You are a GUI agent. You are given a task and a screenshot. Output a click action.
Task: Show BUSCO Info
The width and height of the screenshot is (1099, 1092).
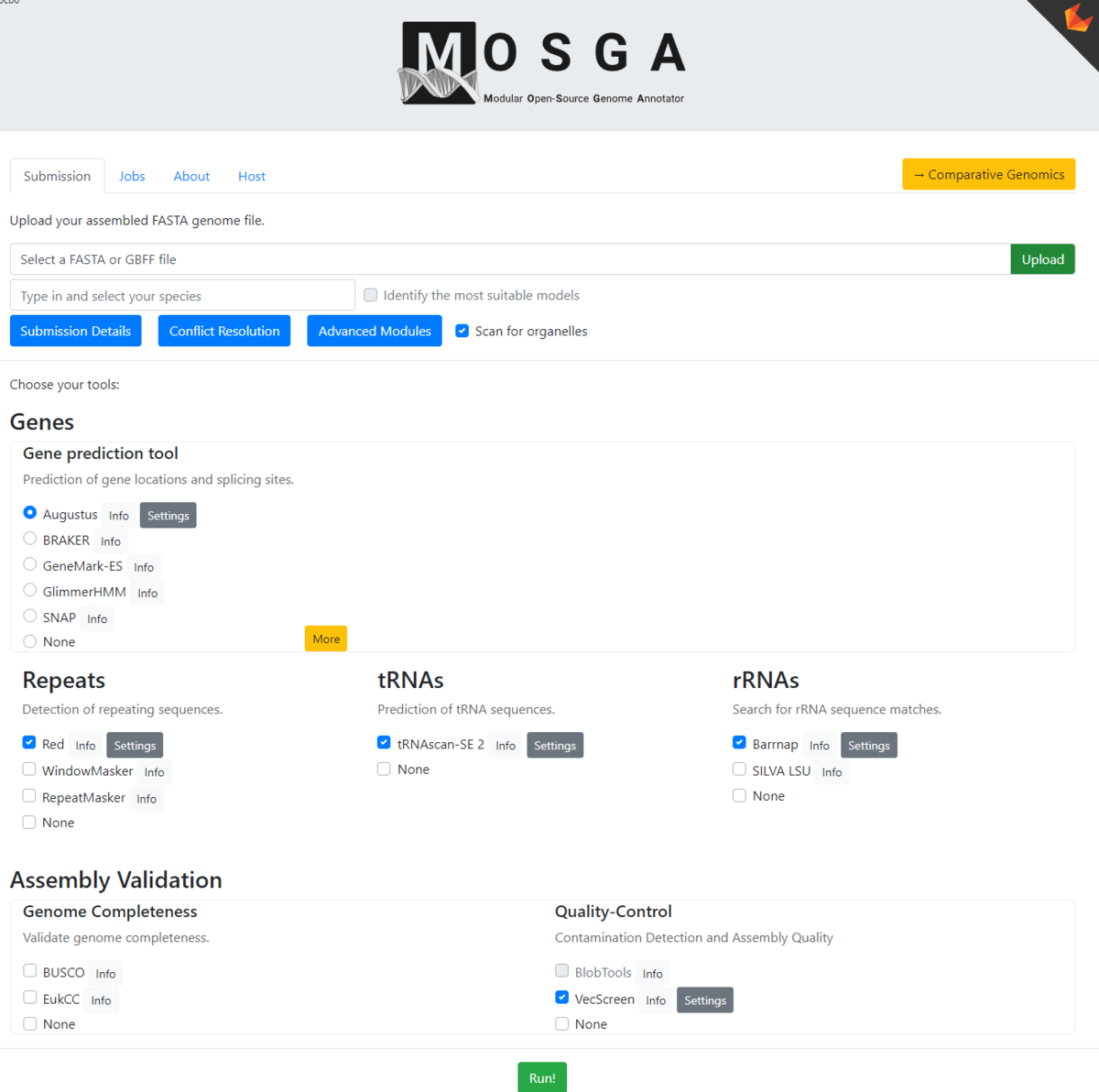tap(106, 974)
